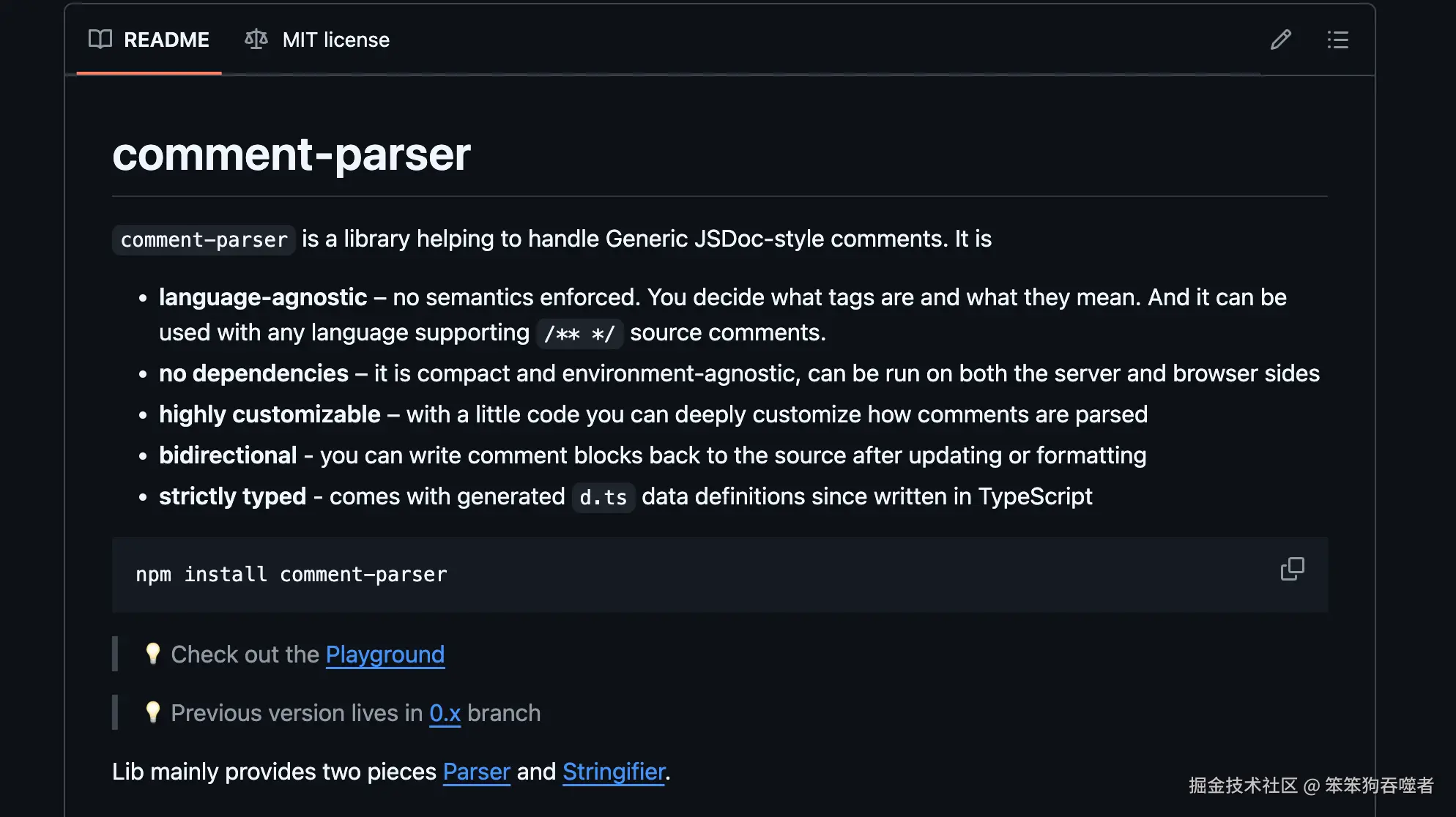The height and width of the screenshot is (817, 1456).
Task: Click the MIT license scales icon
Action: coord(256,39)
